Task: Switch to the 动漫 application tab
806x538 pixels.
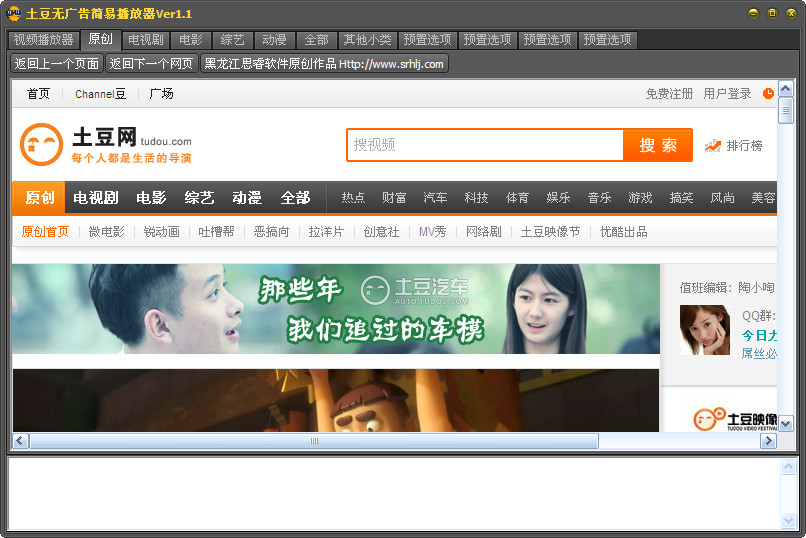Action: pos(274,40)
